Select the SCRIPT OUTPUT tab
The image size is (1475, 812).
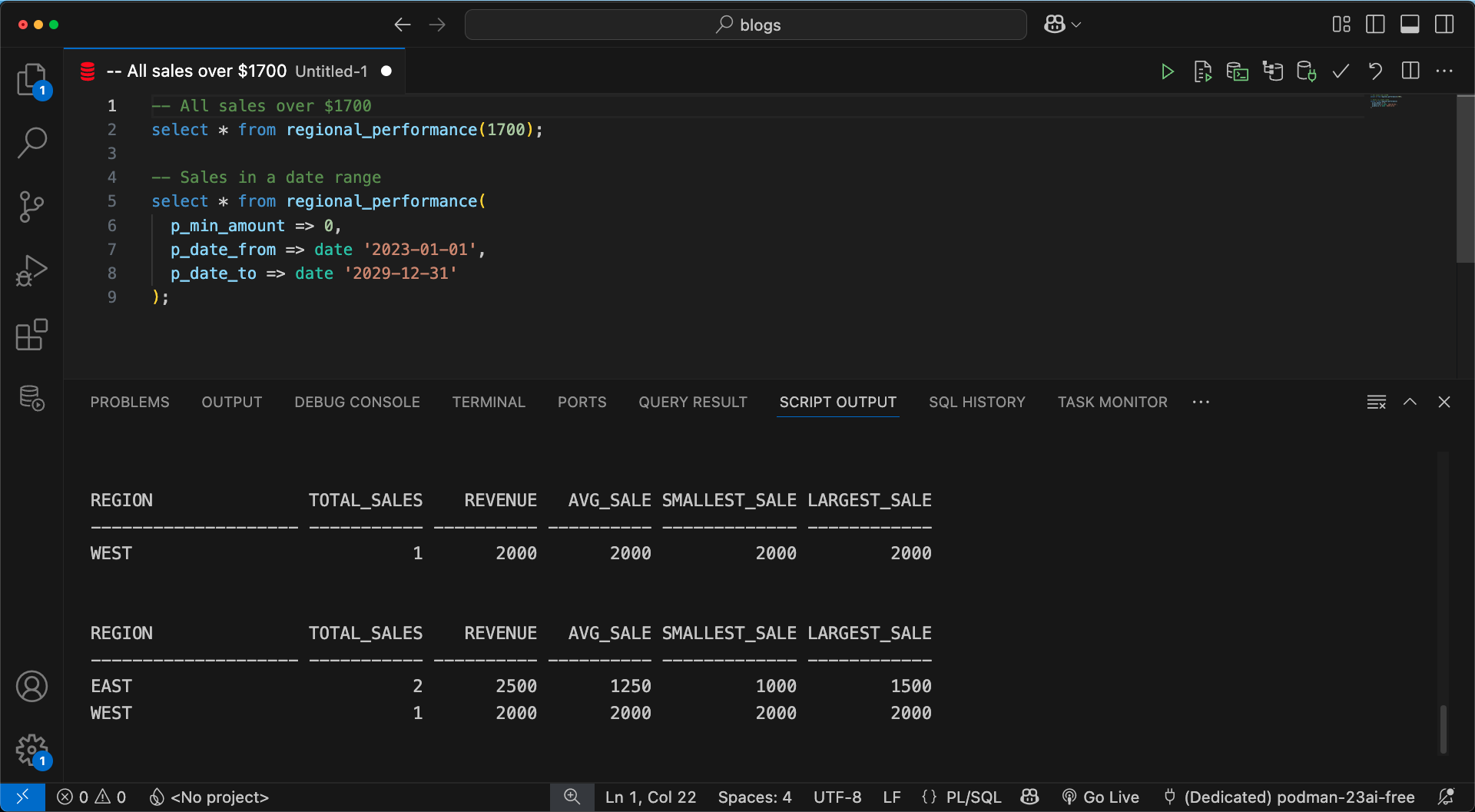click(x=838, y=402)
